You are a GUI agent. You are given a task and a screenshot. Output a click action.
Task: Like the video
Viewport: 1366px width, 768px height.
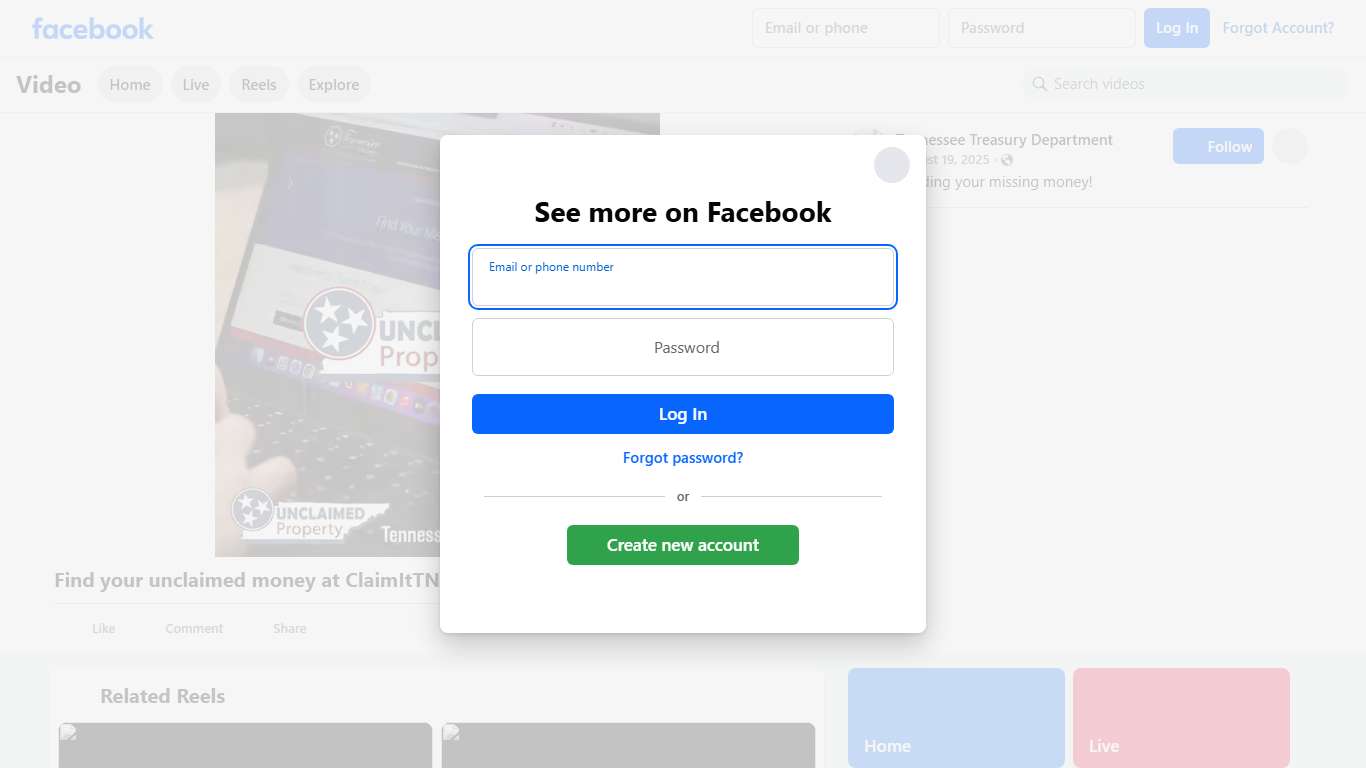point(103,628)
